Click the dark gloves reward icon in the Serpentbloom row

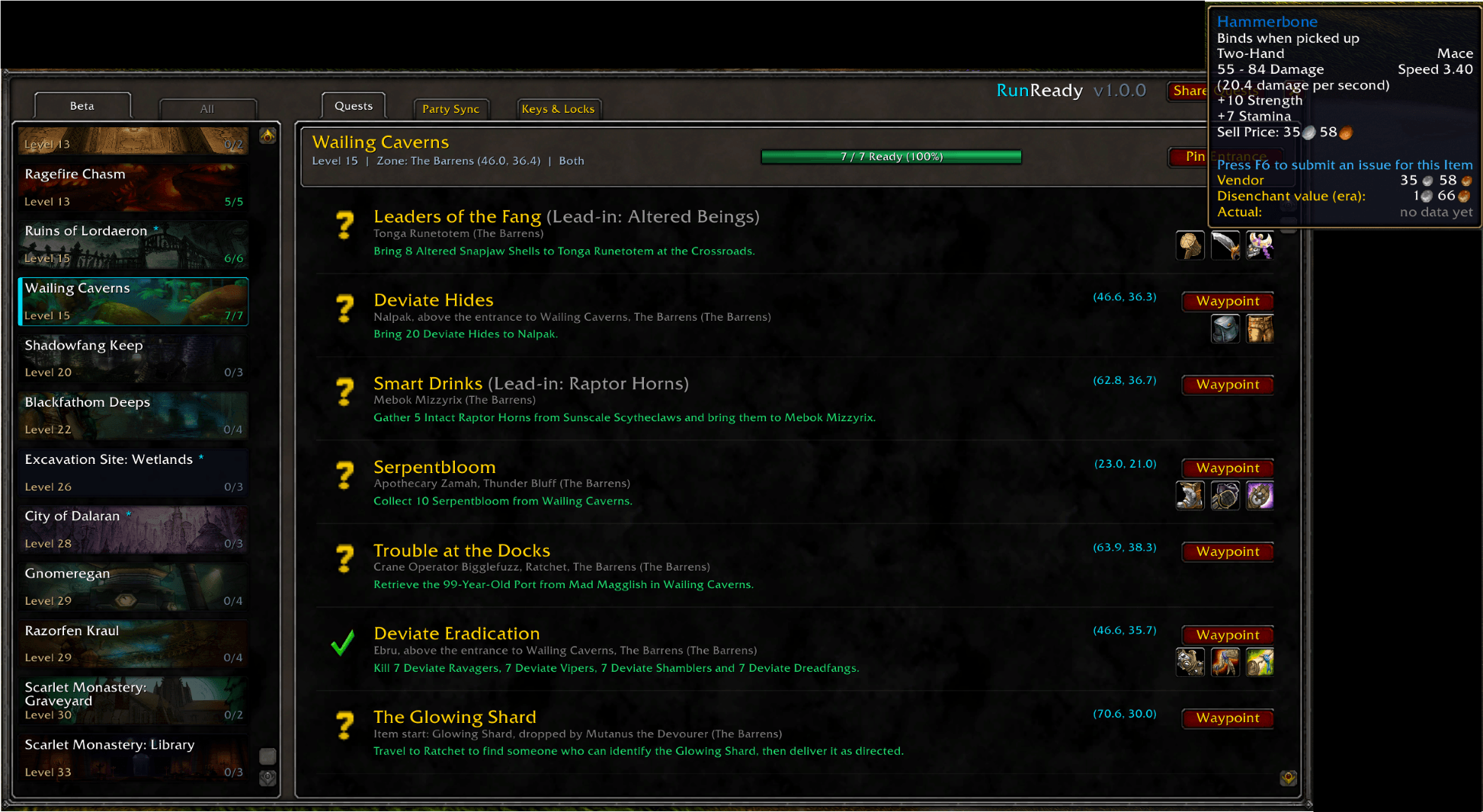pyautogui.click(x=1225, y=496)
